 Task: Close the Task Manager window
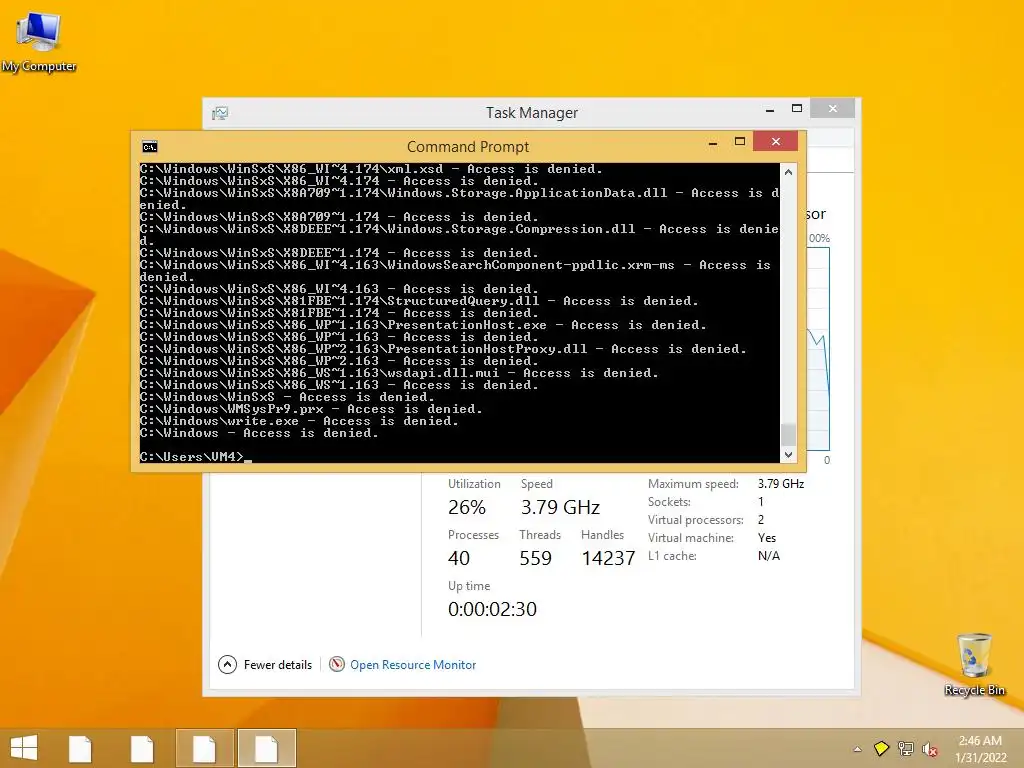833,108
